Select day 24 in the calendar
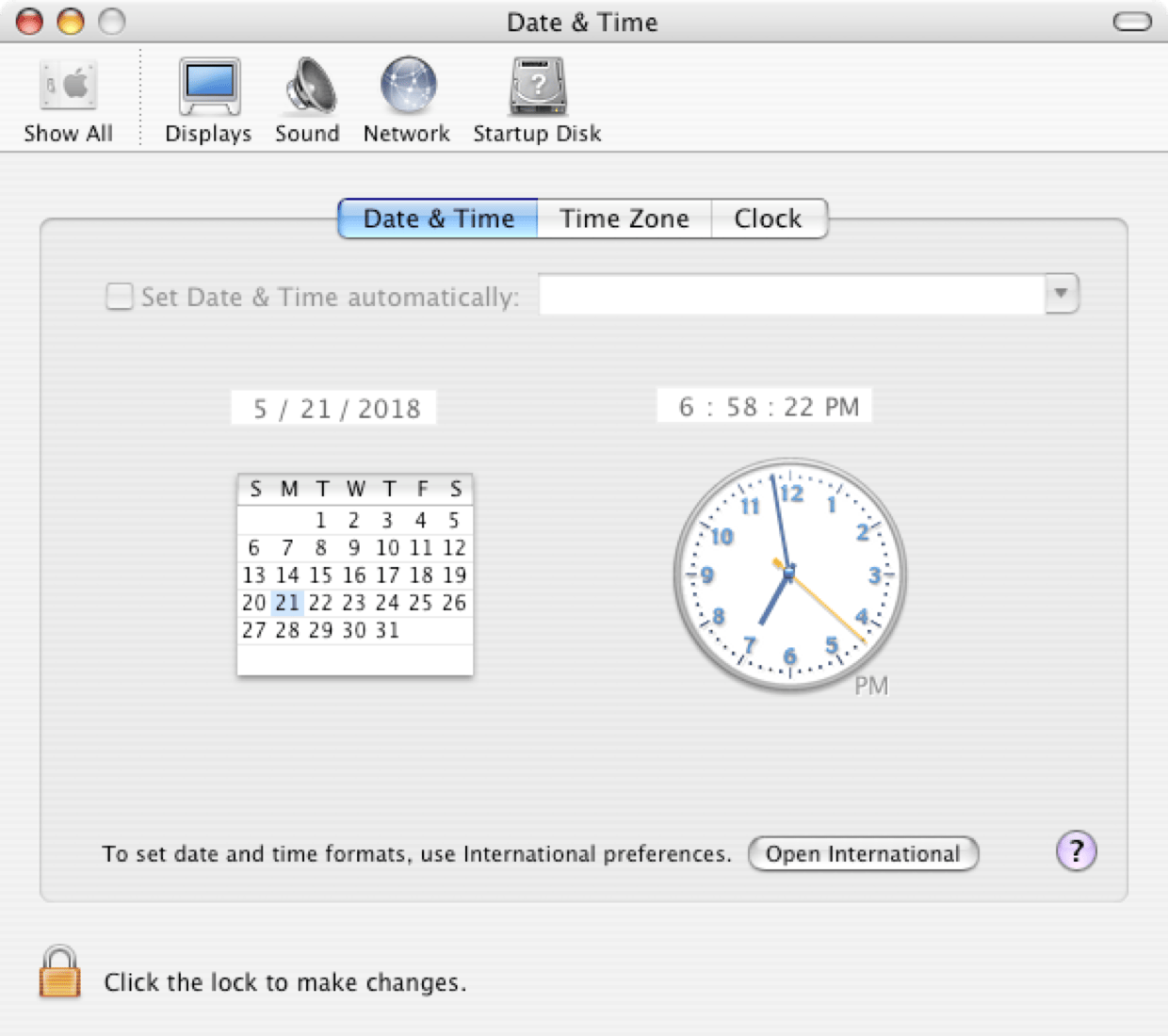This screenshot has width=1168, height=1036. click(388, 603)
